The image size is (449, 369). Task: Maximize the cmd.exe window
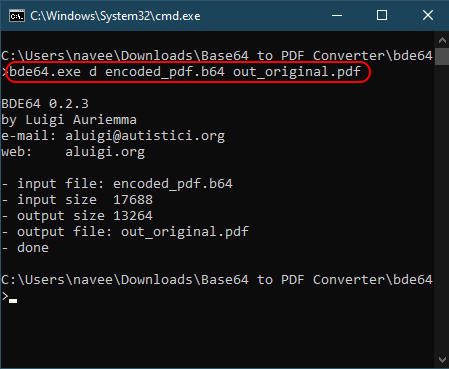(x=382, y=15)
